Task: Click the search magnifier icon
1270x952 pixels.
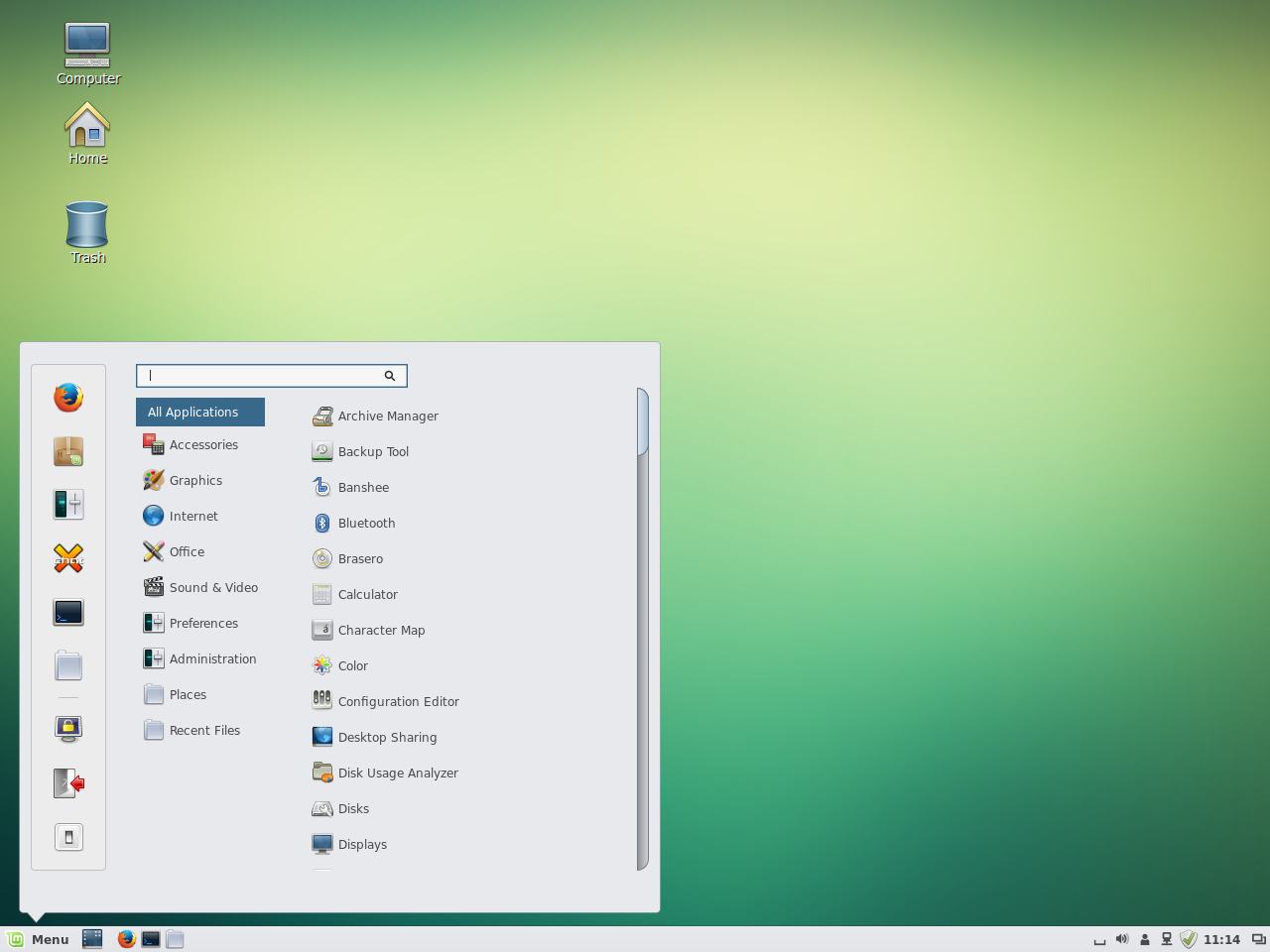Action: pyautogui.click(x=390, y=376)
